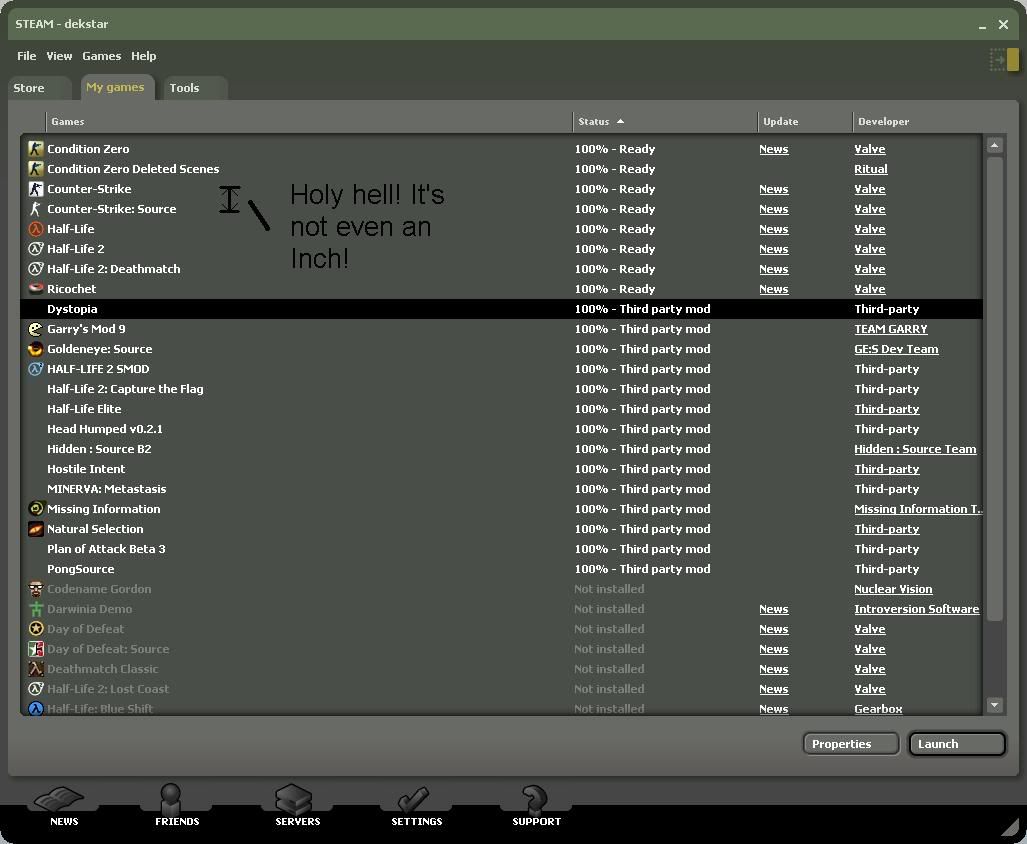This screenshot has height=844, width=1027.
Task: Click the Darwinia Demo green figure icon
Action: click(35, 609)
